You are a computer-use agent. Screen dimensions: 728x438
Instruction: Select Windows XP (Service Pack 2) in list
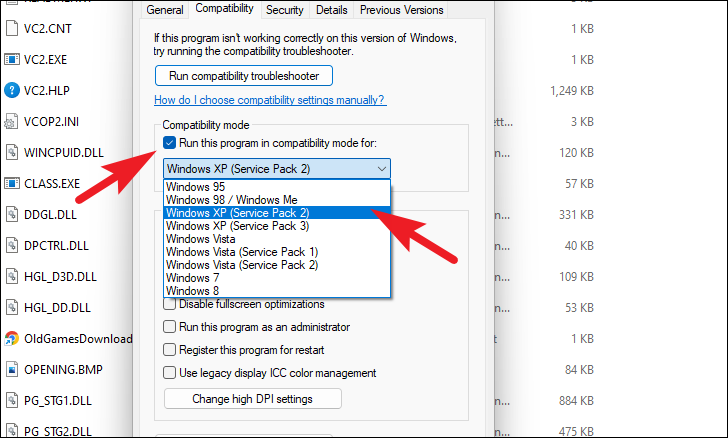coord(277,213)
